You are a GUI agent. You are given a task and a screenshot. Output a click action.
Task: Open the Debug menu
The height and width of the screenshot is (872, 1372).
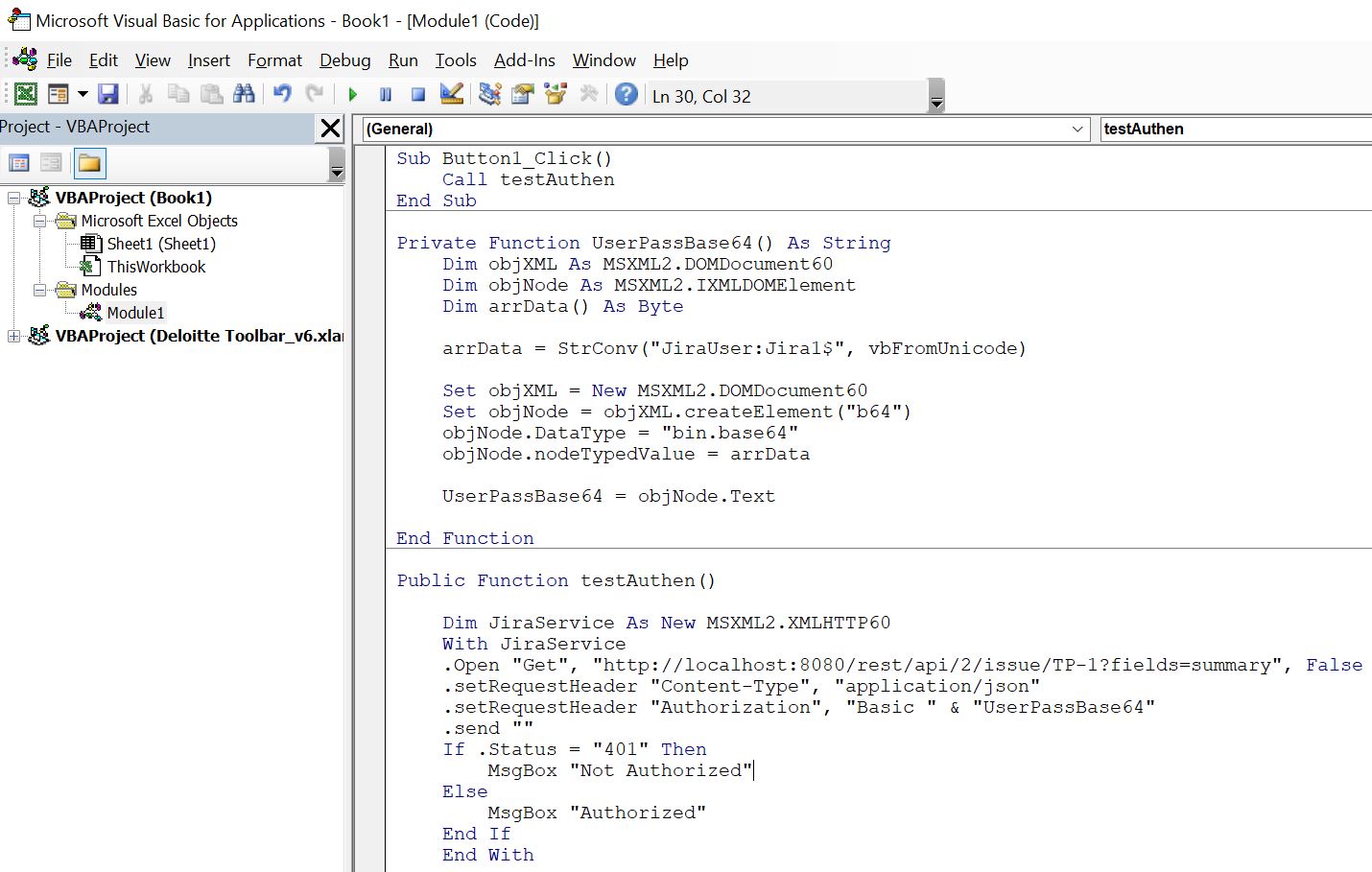344,59
